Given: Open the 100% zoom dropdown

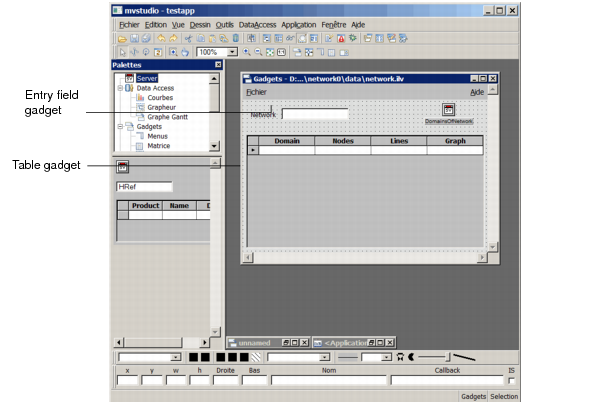Looking at the screenshot, I should [233, 51].
